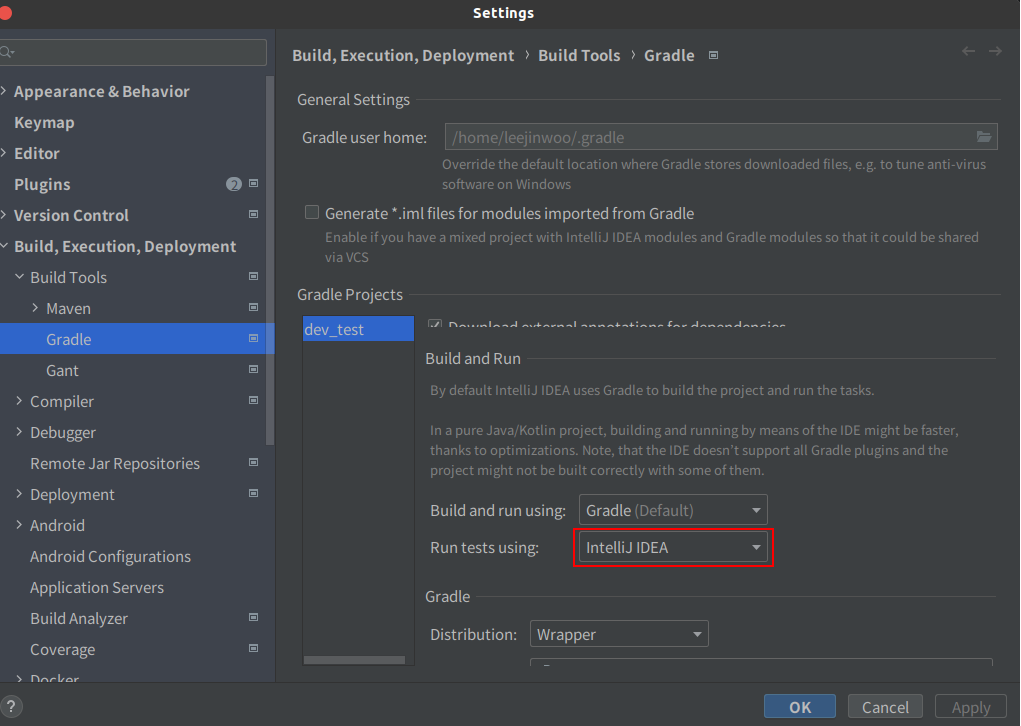Expand the Editor section arrow
This screenshot has height=726, width=1021.
[4, 153]
